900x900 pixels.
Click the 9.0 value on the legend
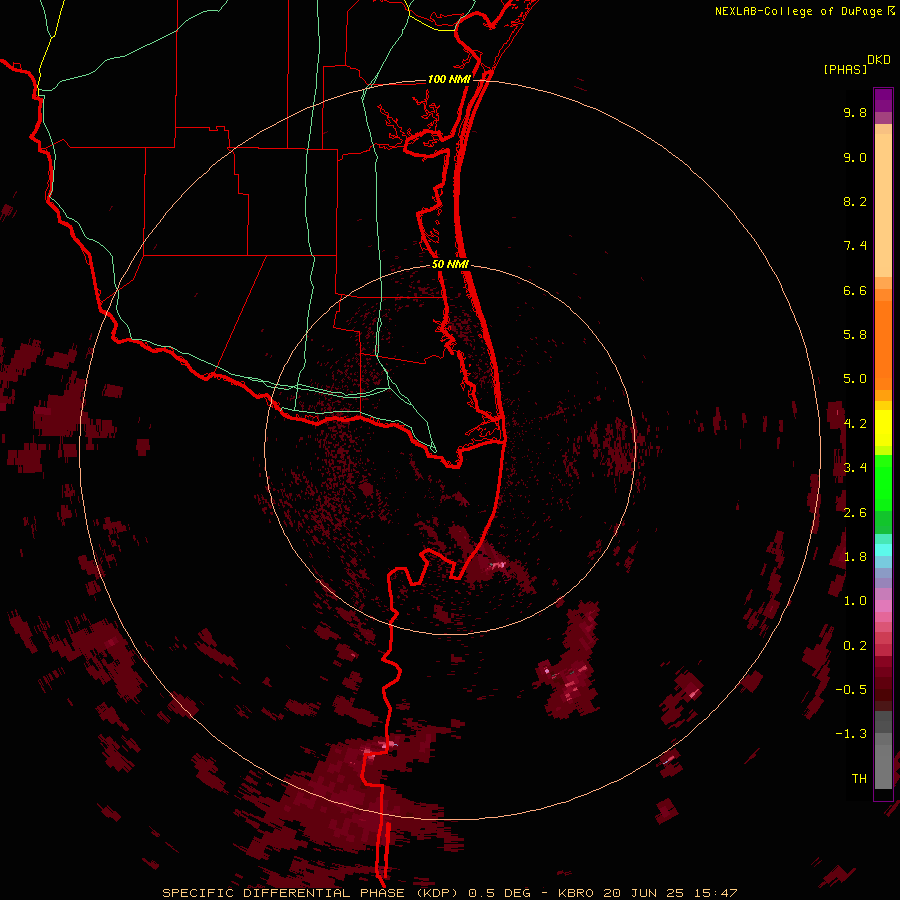(x=855, y=157)
